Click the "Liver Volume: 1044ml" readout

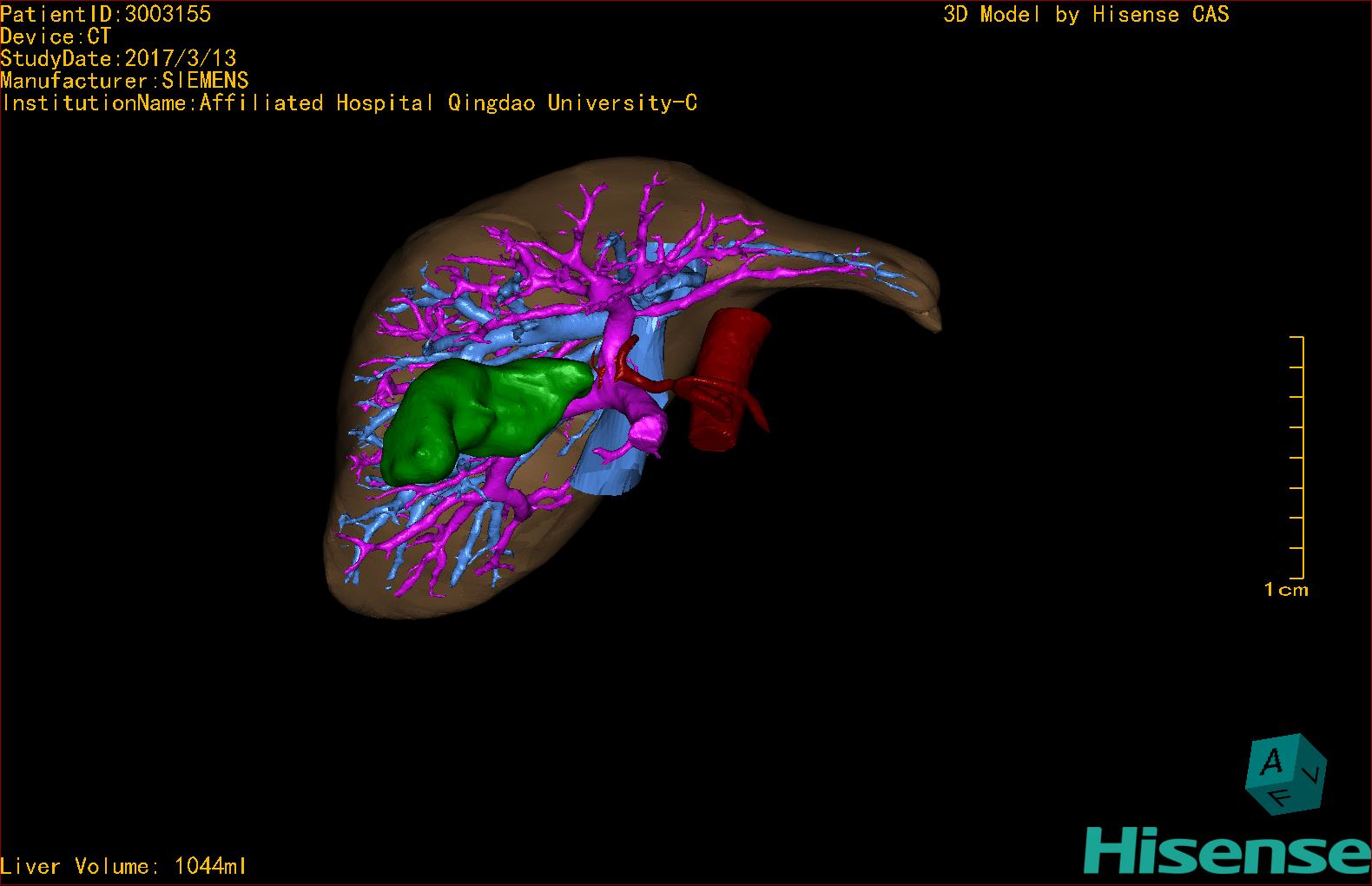pos(123,866)
